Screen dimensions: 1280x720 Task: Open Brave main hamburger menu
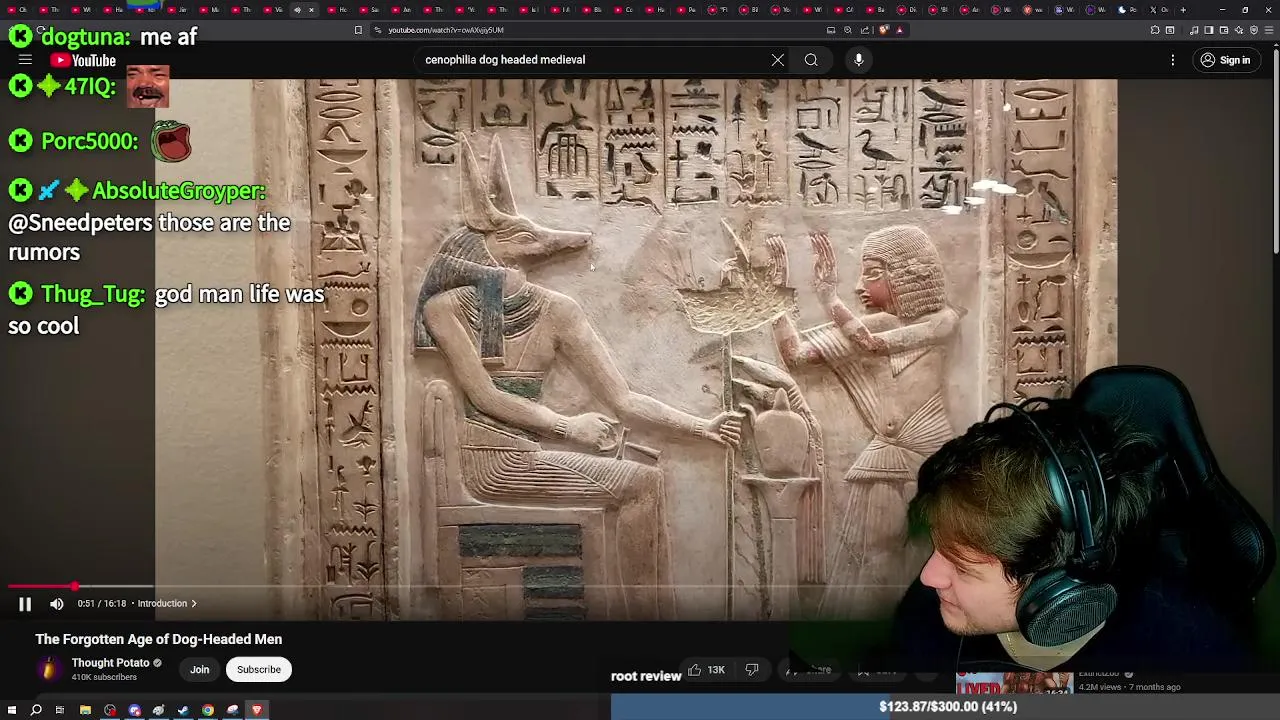click(1268, 30)
